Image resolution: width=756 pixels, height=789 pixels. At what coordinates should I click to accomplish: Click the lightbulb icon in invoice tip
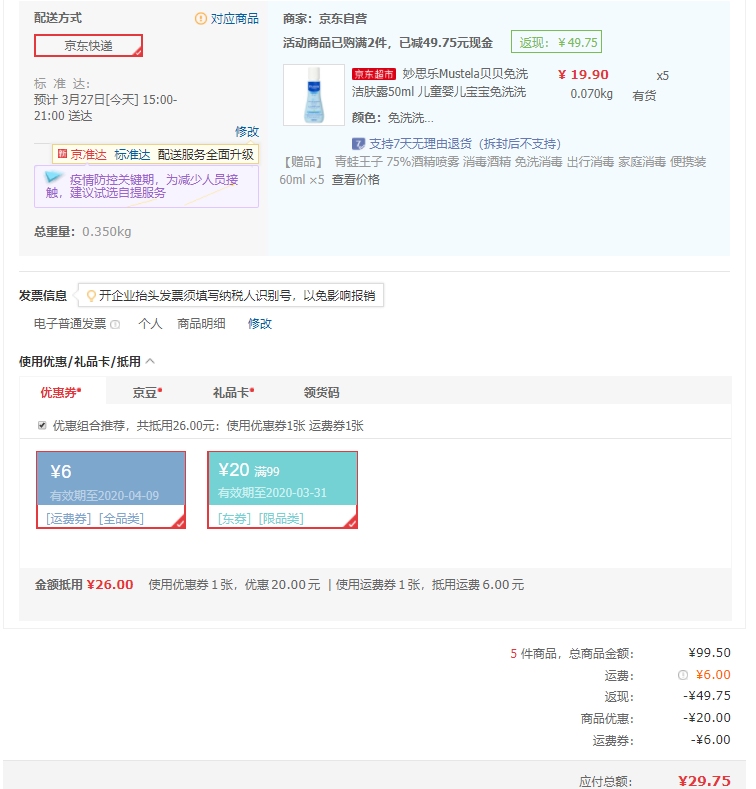tap(91, 295)
